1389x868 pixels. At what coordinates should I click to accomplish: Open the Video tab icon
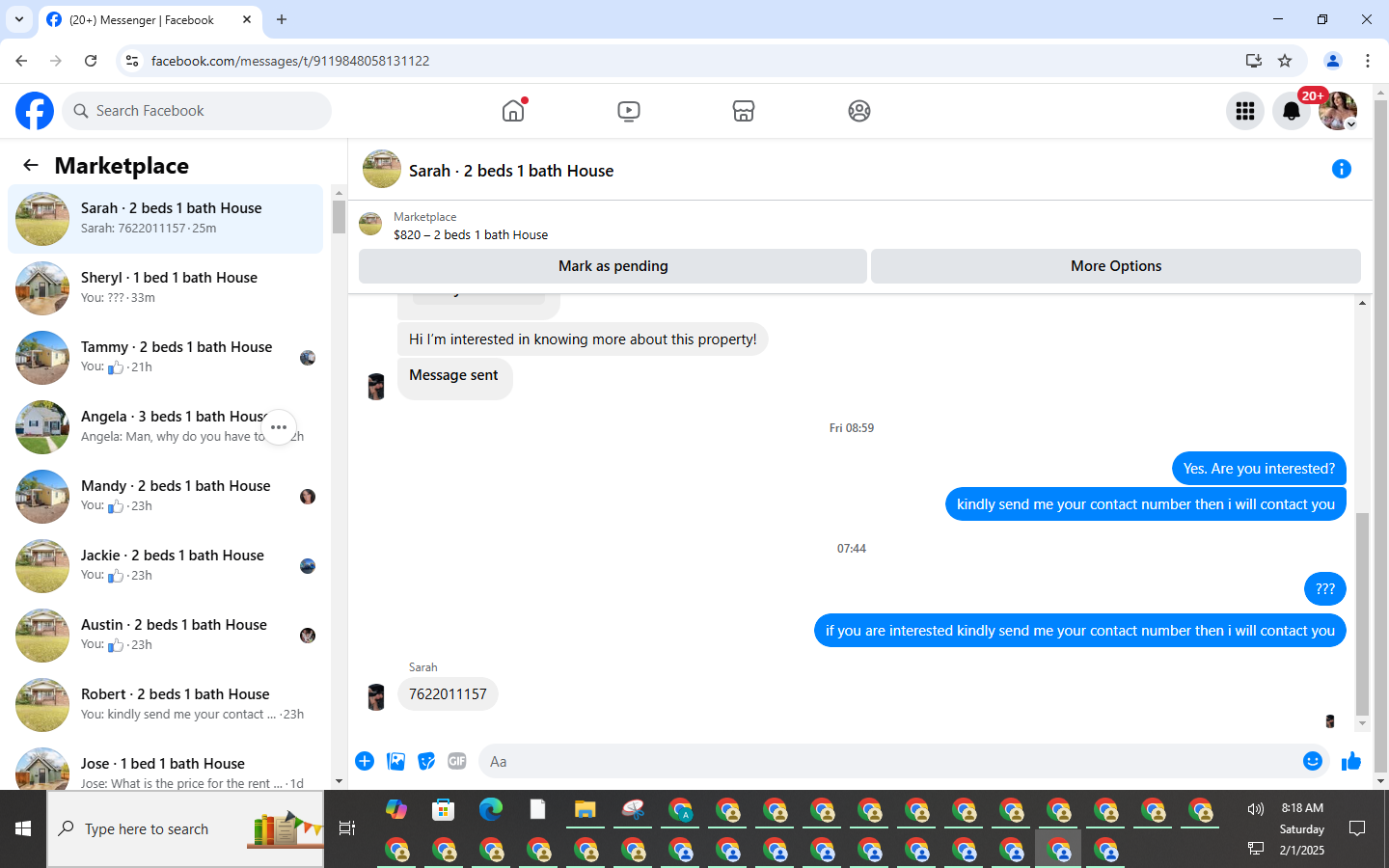point(628,111)
